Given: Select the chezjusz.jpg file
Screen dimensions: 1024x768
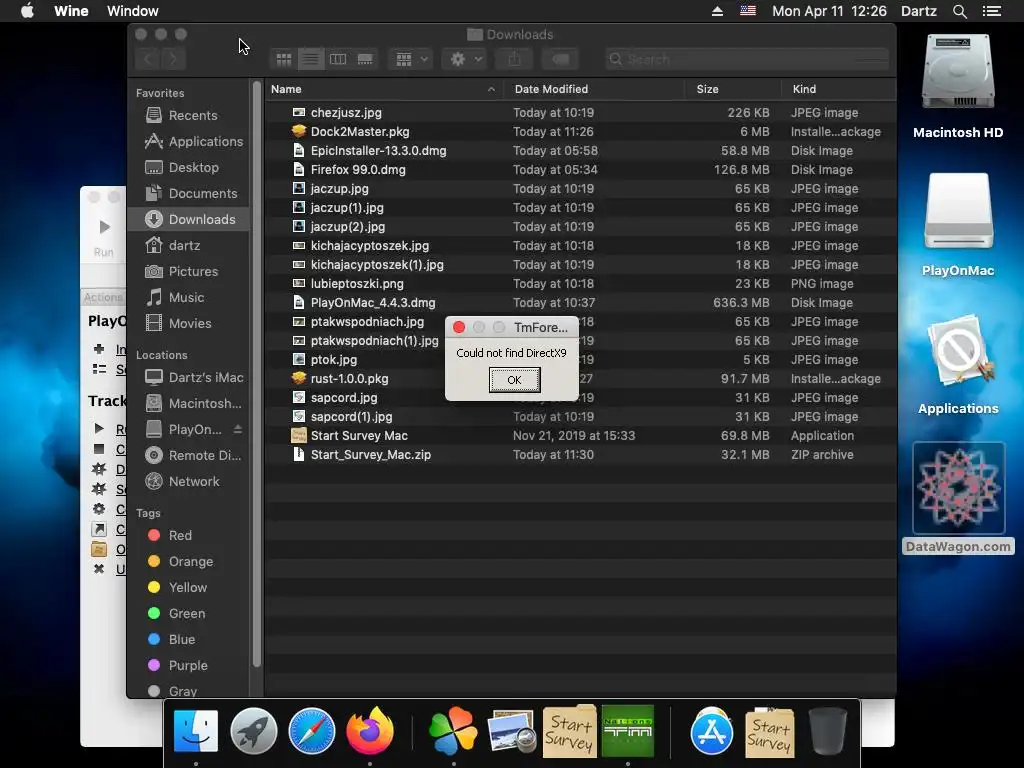Looking at the screenshot, I should pos(580,113).
